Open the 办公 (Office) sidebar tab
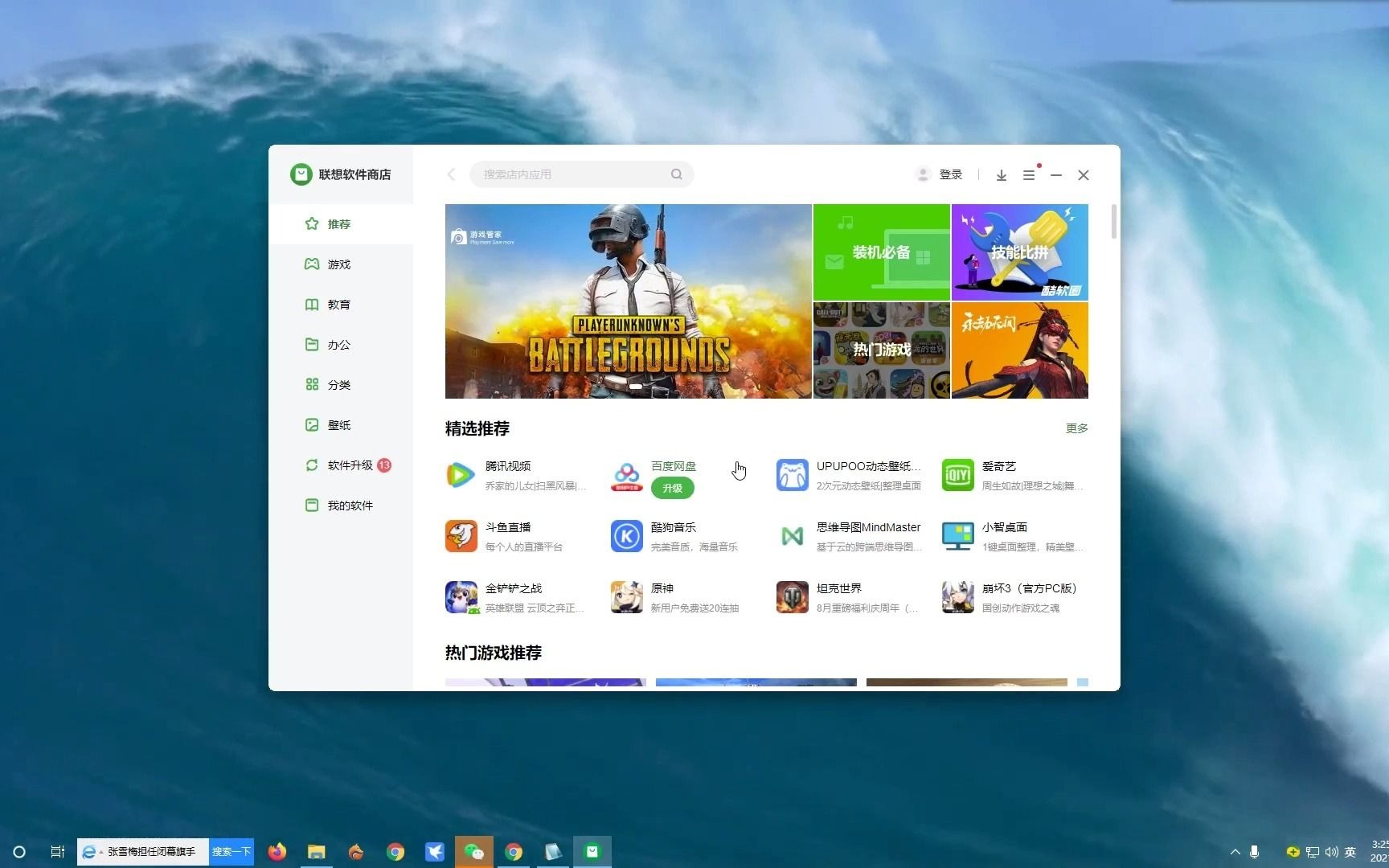Image resolution: width=1389 pixels, height=868 pixels. click(341, 345)
